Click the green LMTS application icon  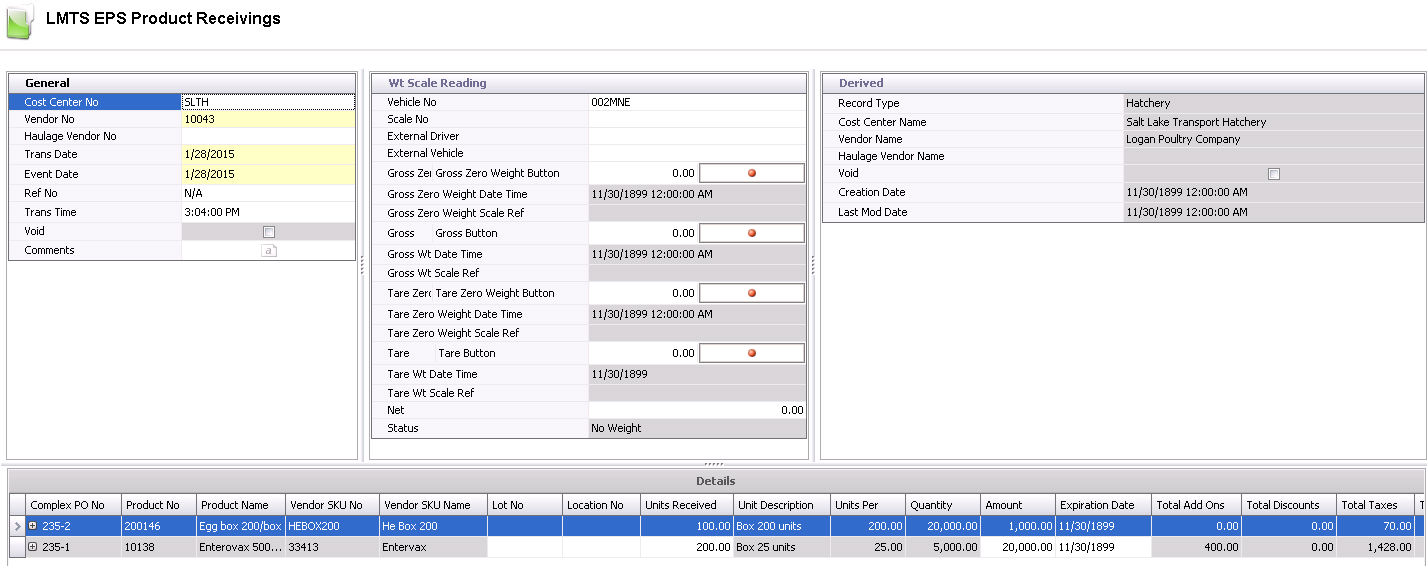19,21
